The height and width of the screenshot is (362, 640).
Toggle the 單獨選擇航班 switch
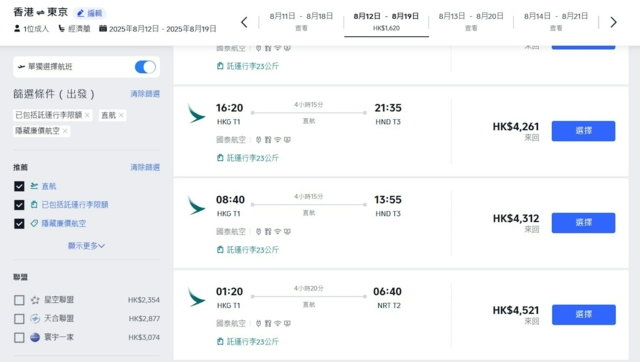click(x=145, y=67)
